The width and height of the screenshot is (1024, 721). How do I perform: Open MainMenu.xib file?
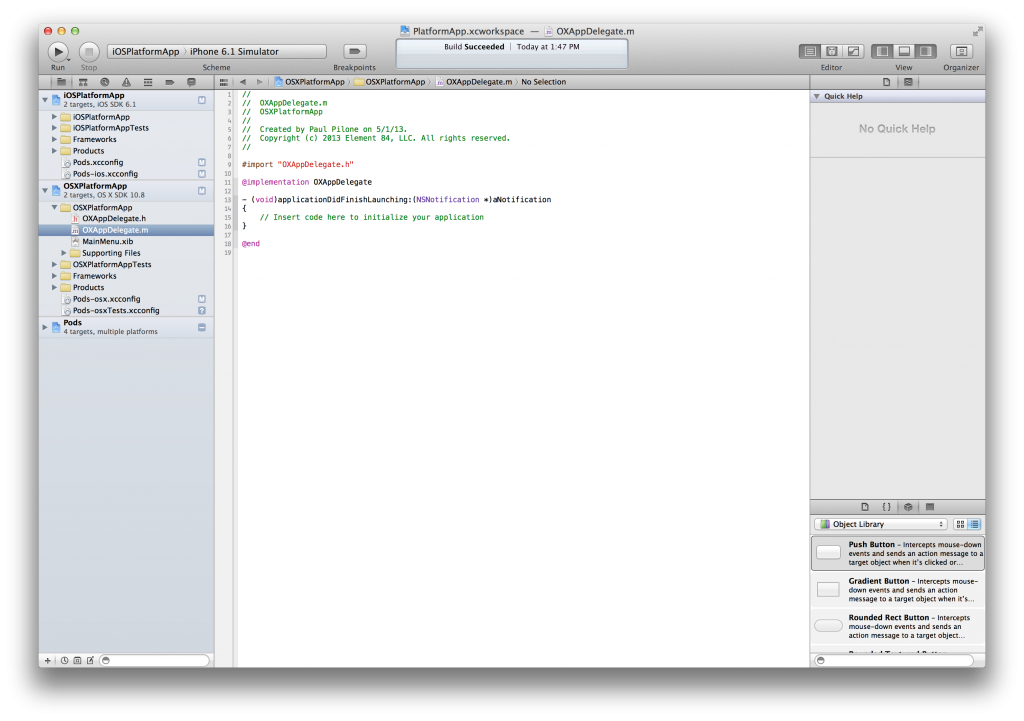tap(127, 242)
